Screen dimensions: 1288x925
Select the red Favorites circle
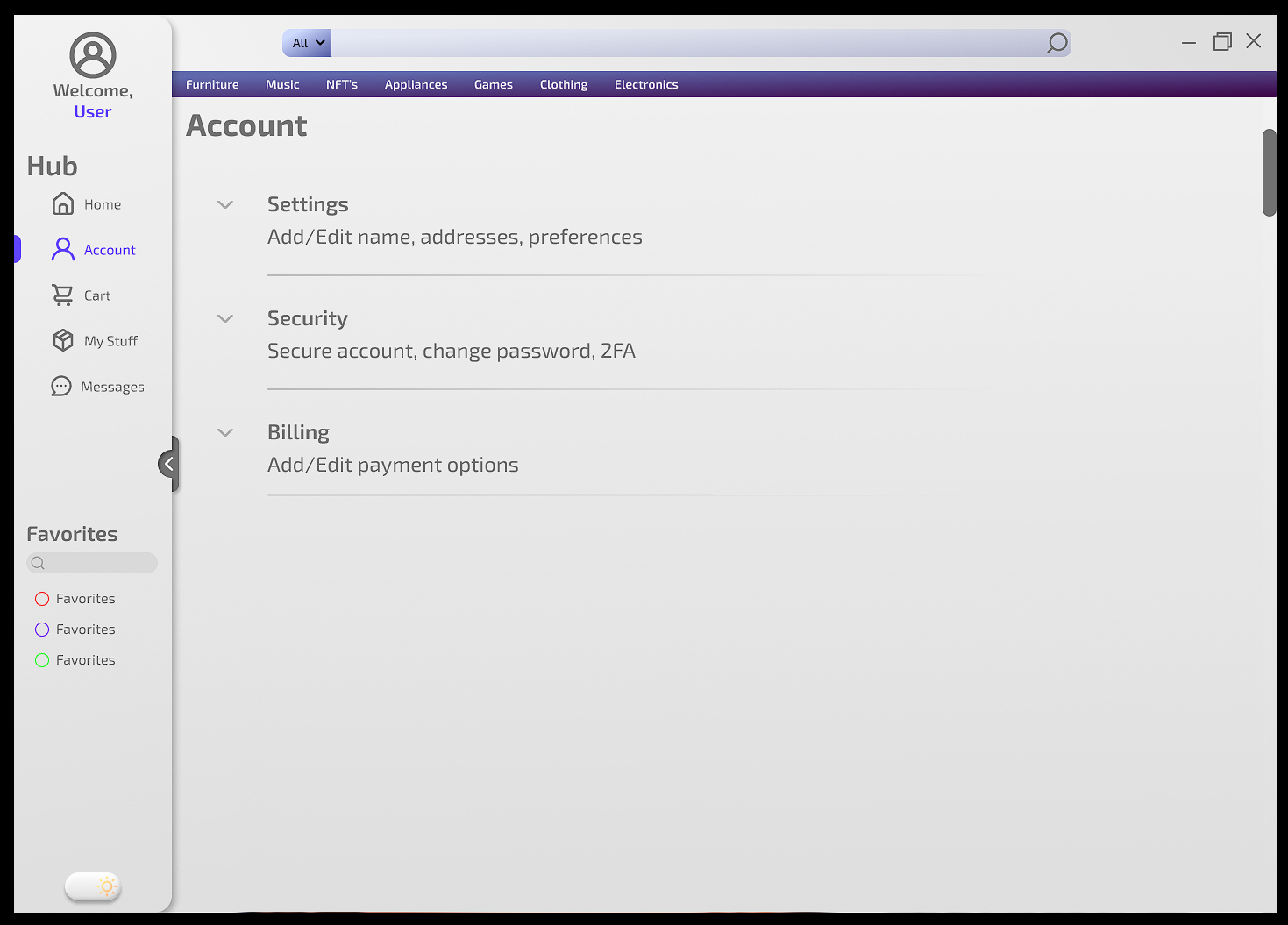(x=42, y=599)
